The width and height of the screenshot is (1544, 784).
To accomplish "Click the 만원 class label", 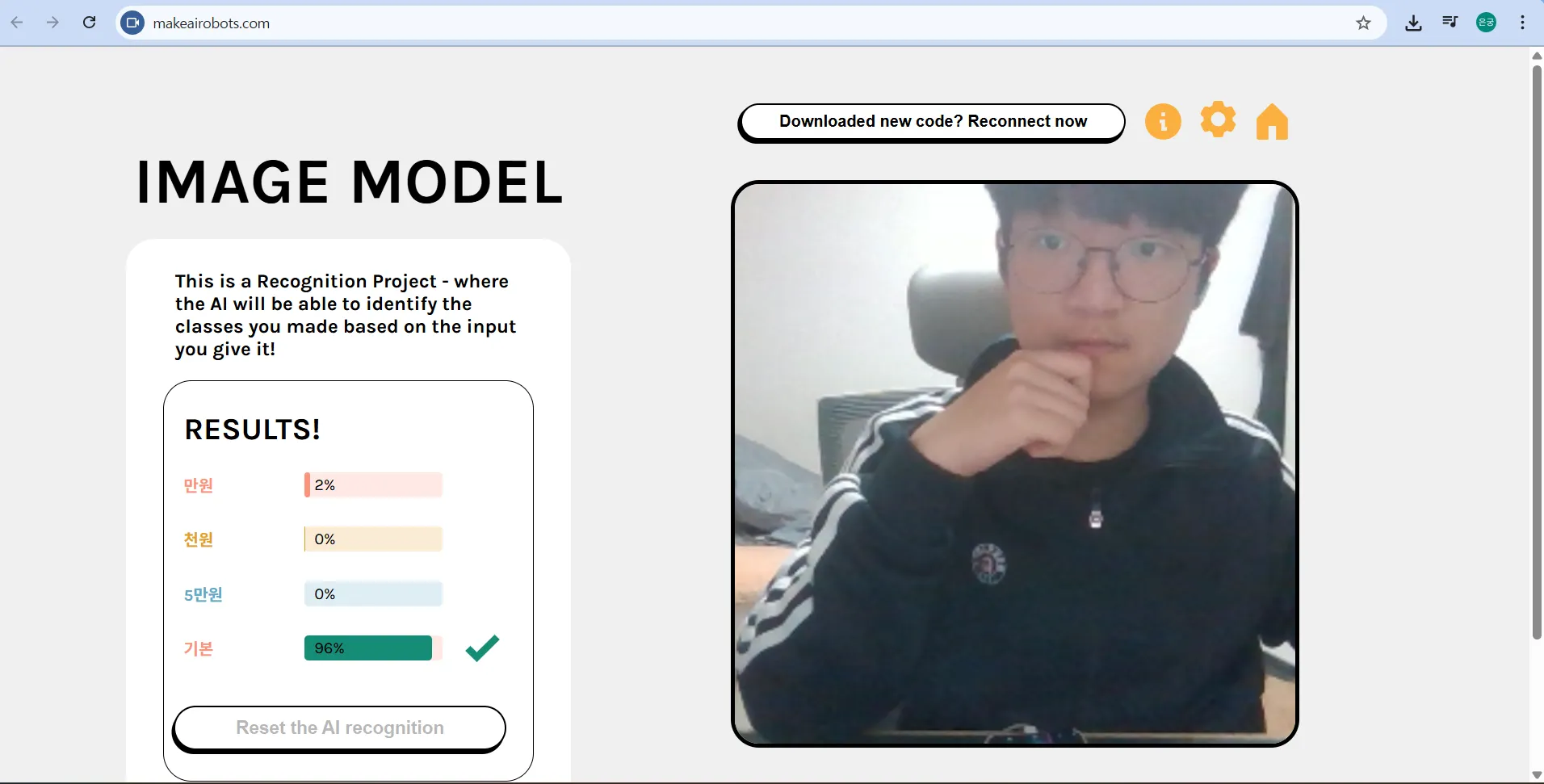I will pos(199,485).
